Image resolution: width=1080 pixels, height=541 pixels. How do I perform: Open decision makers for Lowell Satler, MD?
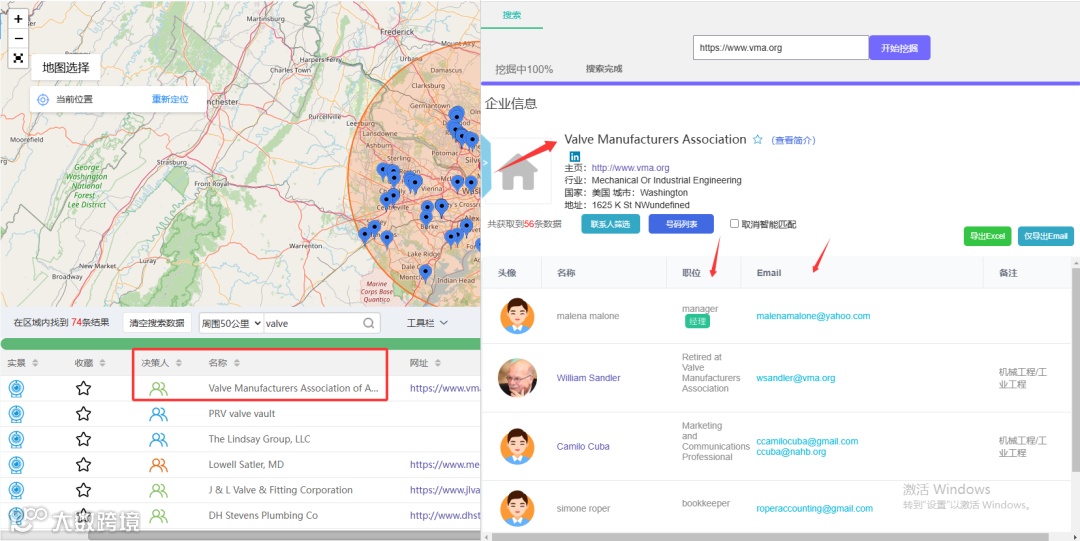[158, 465]
